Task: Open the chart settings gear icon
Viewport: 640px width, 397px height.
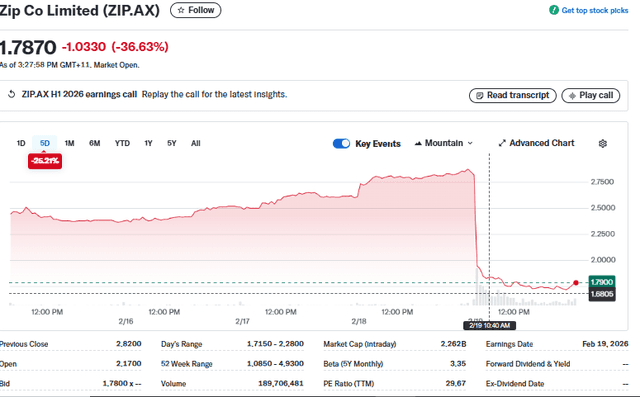Action: pyautogui.click(x=602, y=143)
